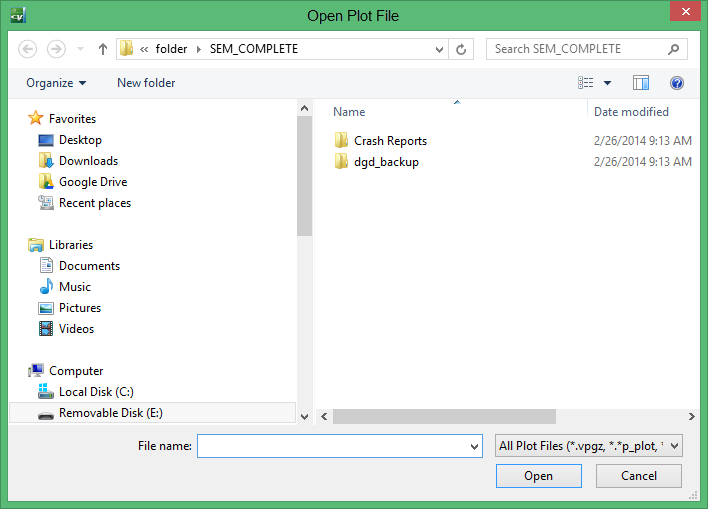Open the Music library
The image size is (708, 509).
pos(75,287)
